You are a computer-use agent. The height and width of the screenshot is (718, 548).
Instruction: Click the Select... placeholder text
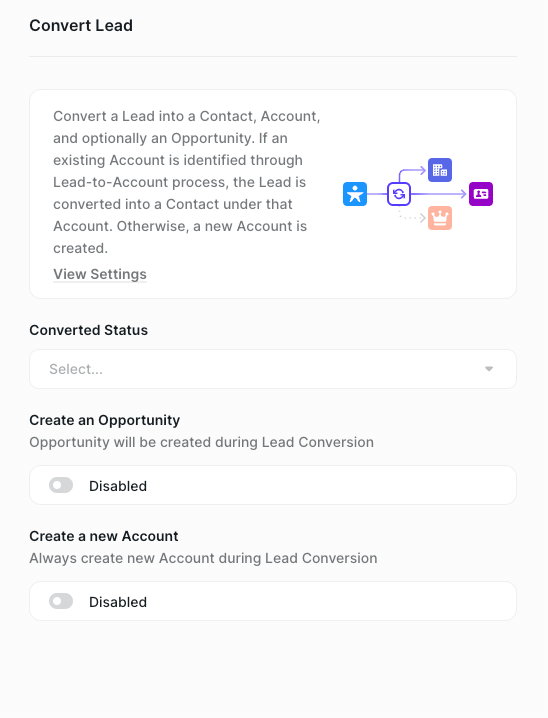point(76,369)
